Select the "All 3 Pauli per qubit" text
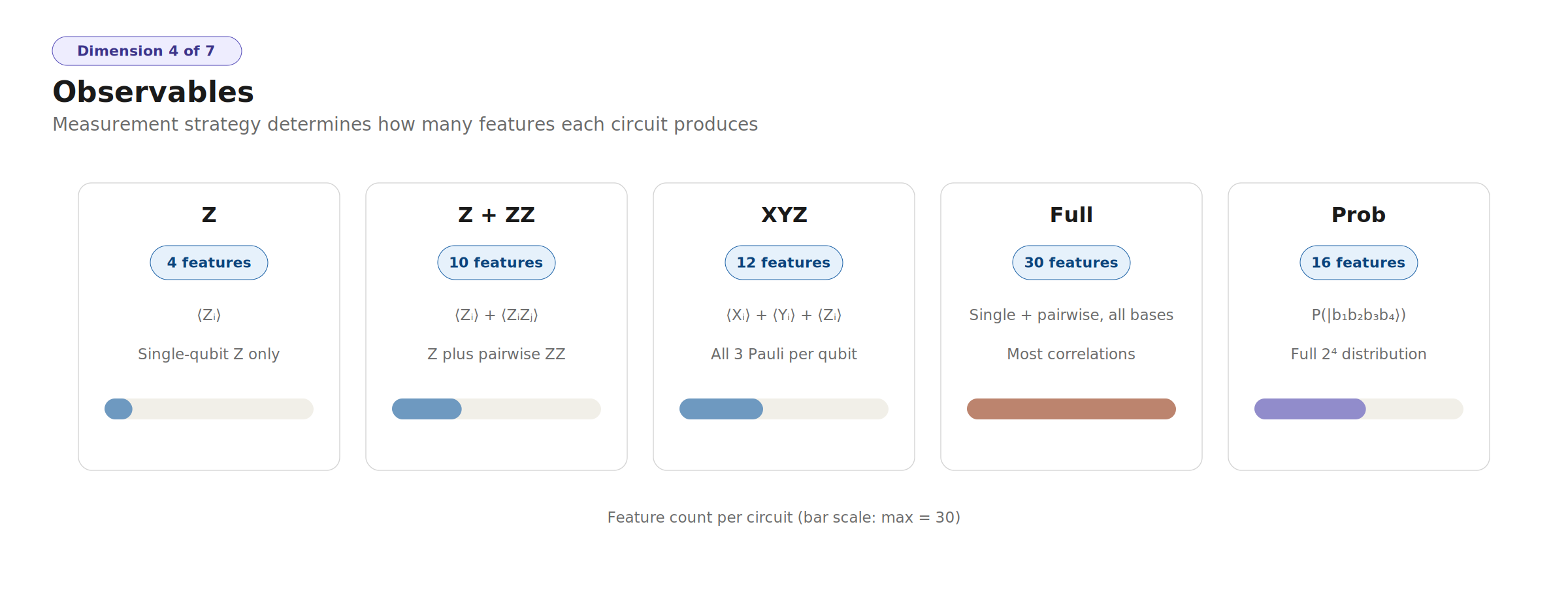Viewport: 1568px width, 601px height. (783, 354)
